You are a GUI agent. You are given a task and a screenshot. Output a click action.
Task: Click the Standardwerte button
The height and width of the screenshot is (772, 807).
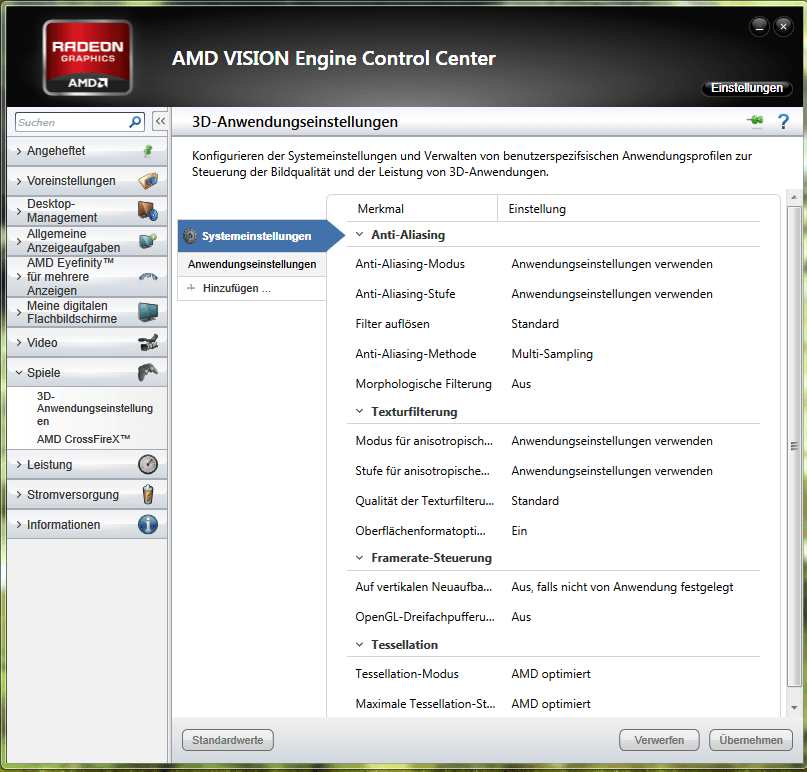point(227,740)
